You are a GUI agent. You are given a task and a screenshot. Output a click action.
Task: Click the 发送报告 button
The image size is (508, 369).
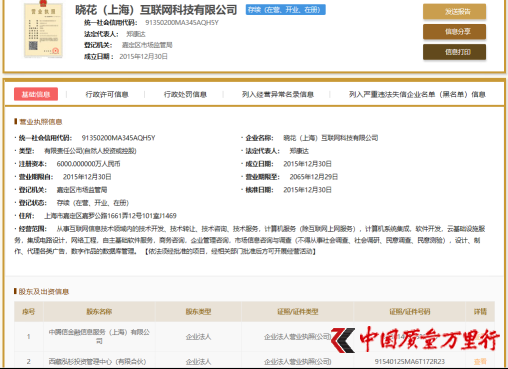454,12
